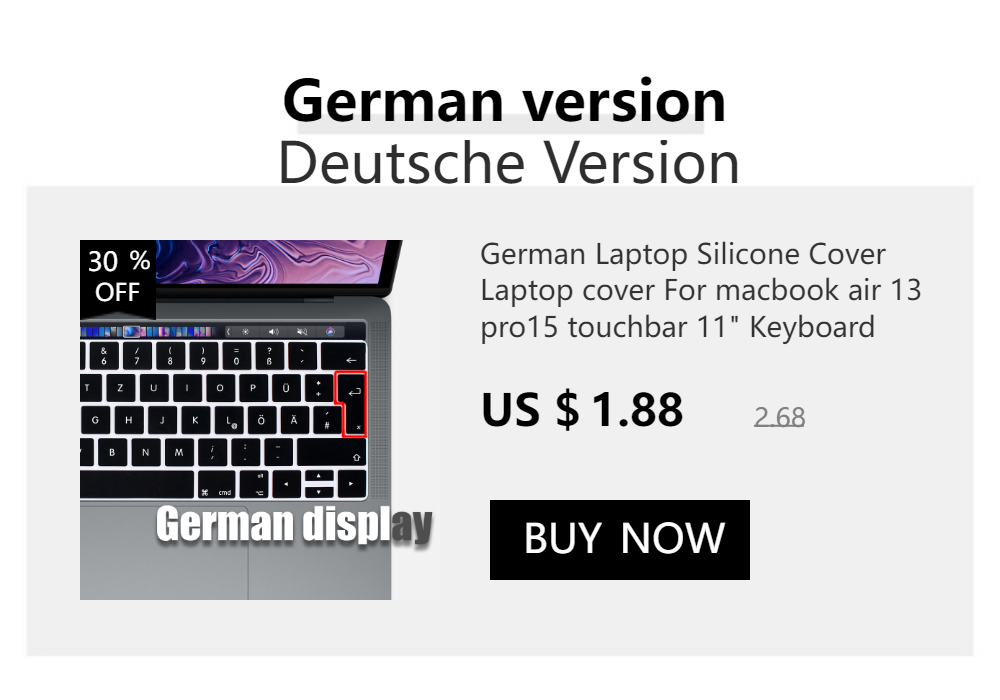Viewport: 1000px width, 700px height.
Task: Click the touch bar brightness icon
Action: [x=246, y=332]
